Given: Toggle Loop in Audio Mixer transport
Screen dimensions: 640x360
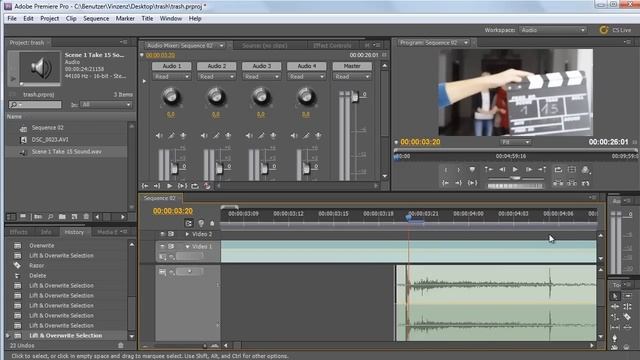Looking at the screenshot, I should click(x=195, y=186).
